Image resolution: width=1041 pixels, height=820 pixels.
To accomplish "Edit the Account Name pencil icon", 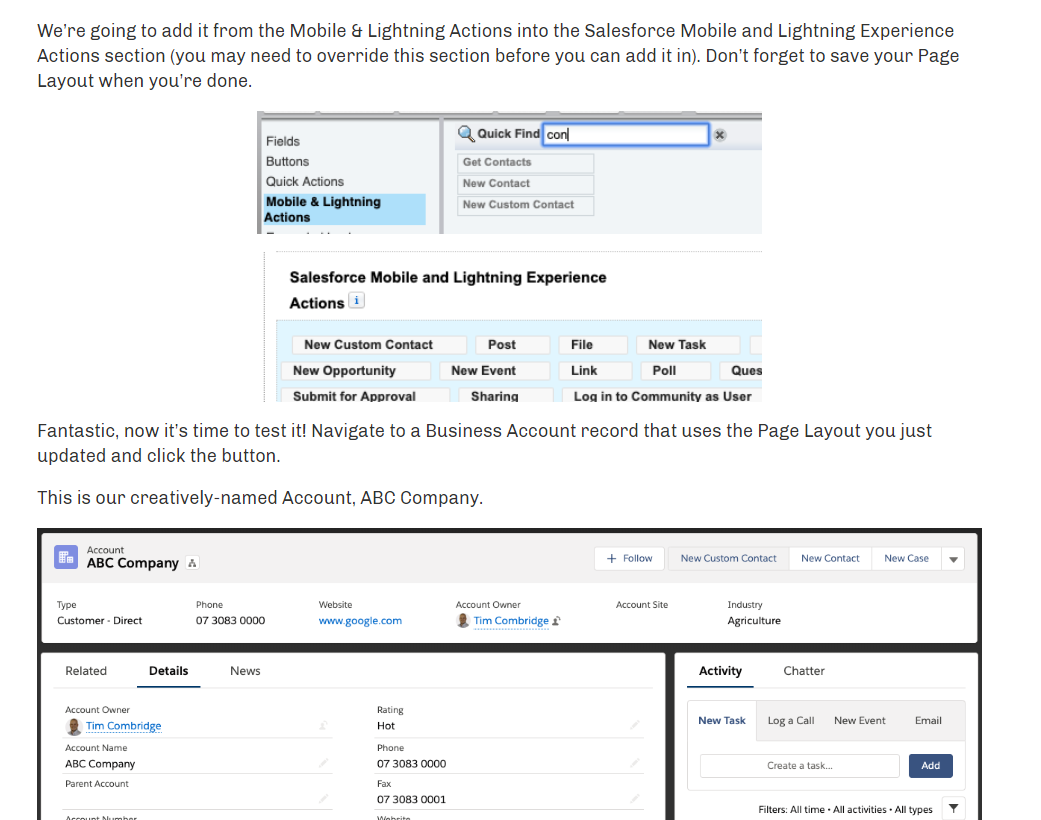I will pos(324,763).
